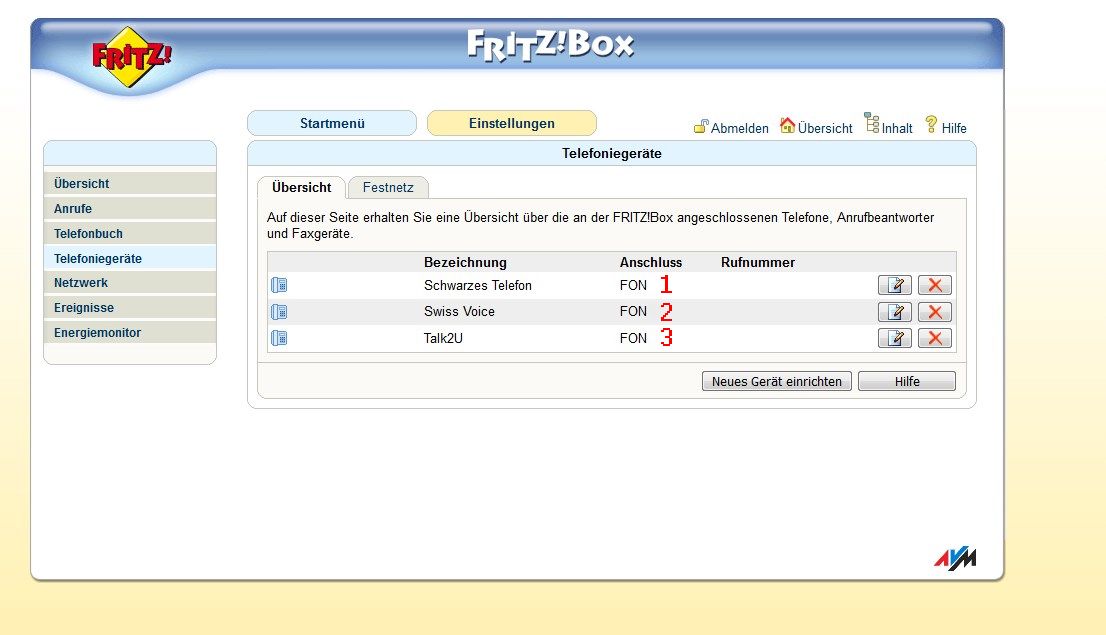Open Telefonbuch in the sidebar
This screenshot has width=1106, height=635.
pyautogui.click(x=130, y=234)
